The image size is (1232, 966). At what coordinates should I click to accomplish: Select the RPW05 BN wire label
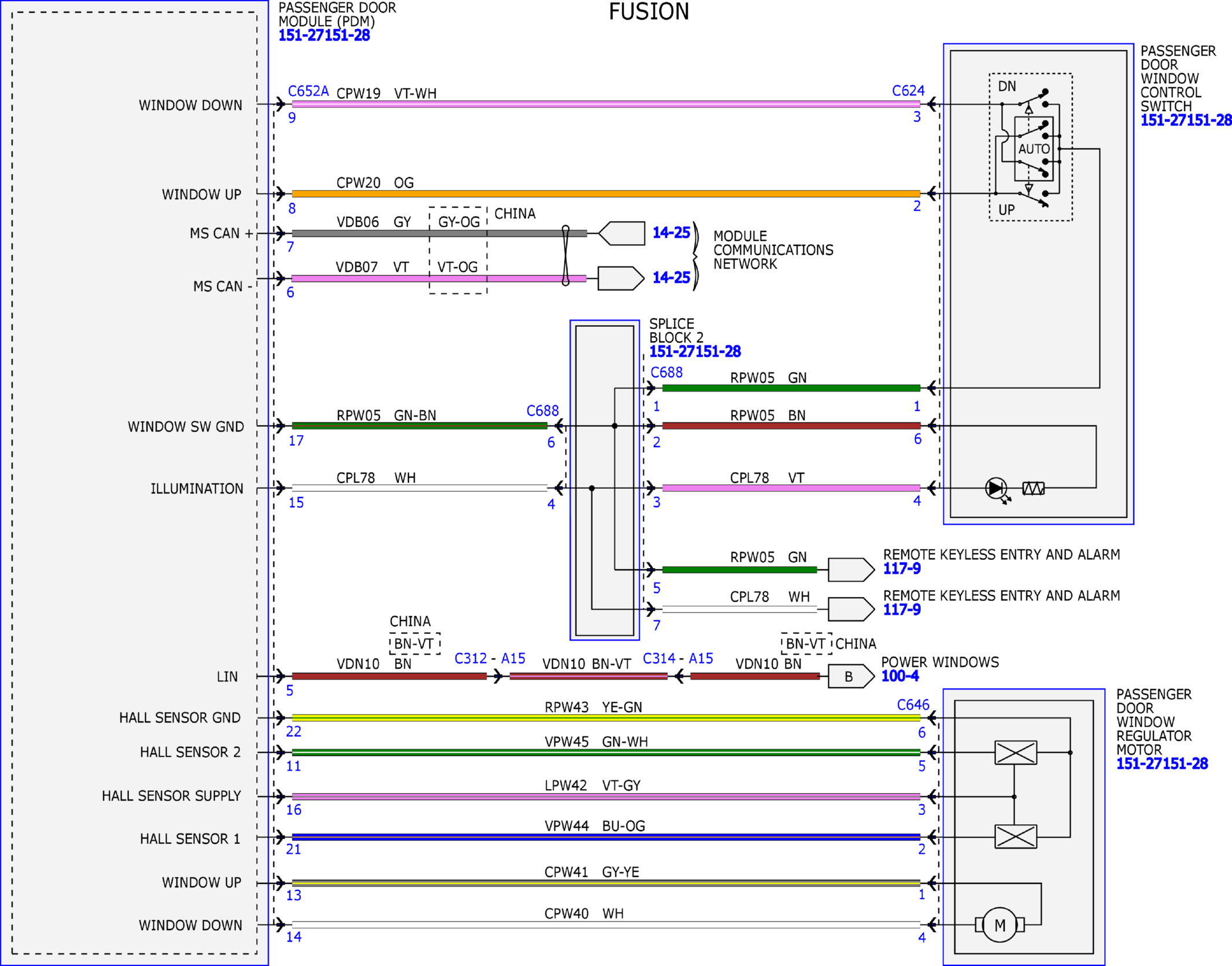click(x=768, y=415)
